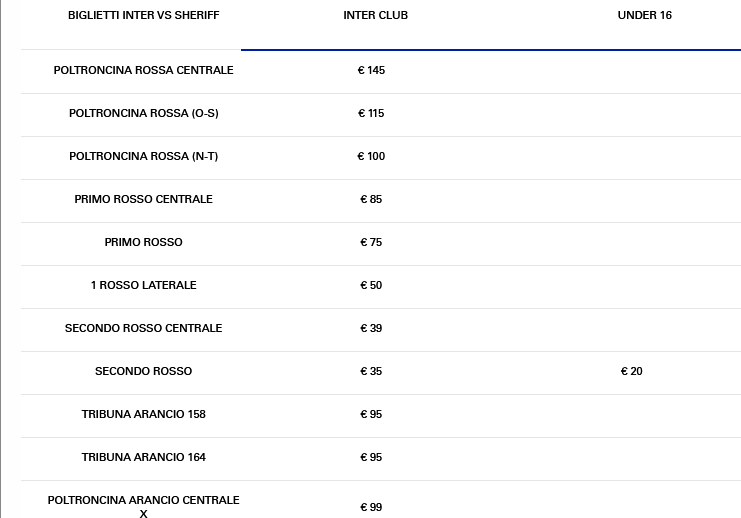Click the Biglietti Inter vs Sheriff heading
The width and height of the screenshot is (741, 518).
[x=143, y=16]
